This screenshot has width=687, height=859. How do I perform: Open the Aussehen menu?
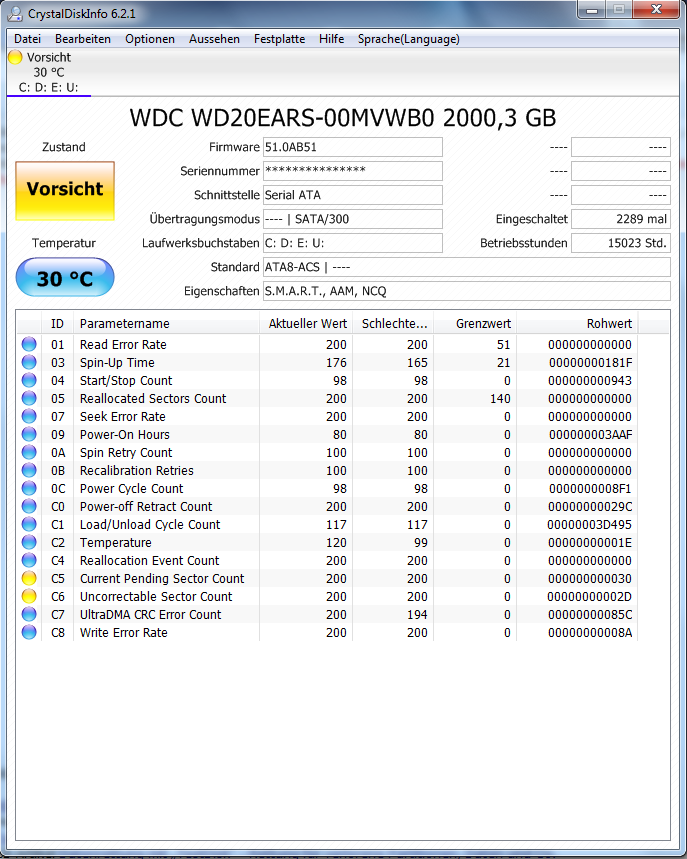point(214,39)
